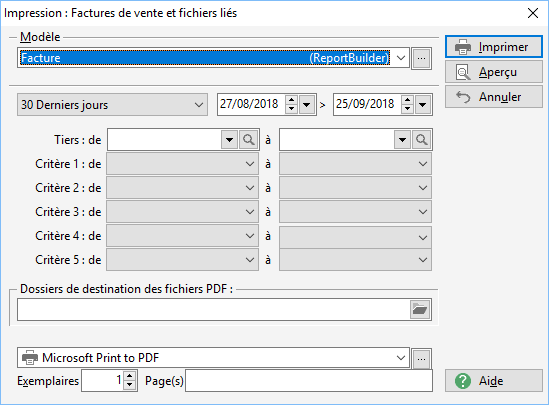
Task: Browse PDF destination folder via folder icon
Action: [x=420, y=309]
